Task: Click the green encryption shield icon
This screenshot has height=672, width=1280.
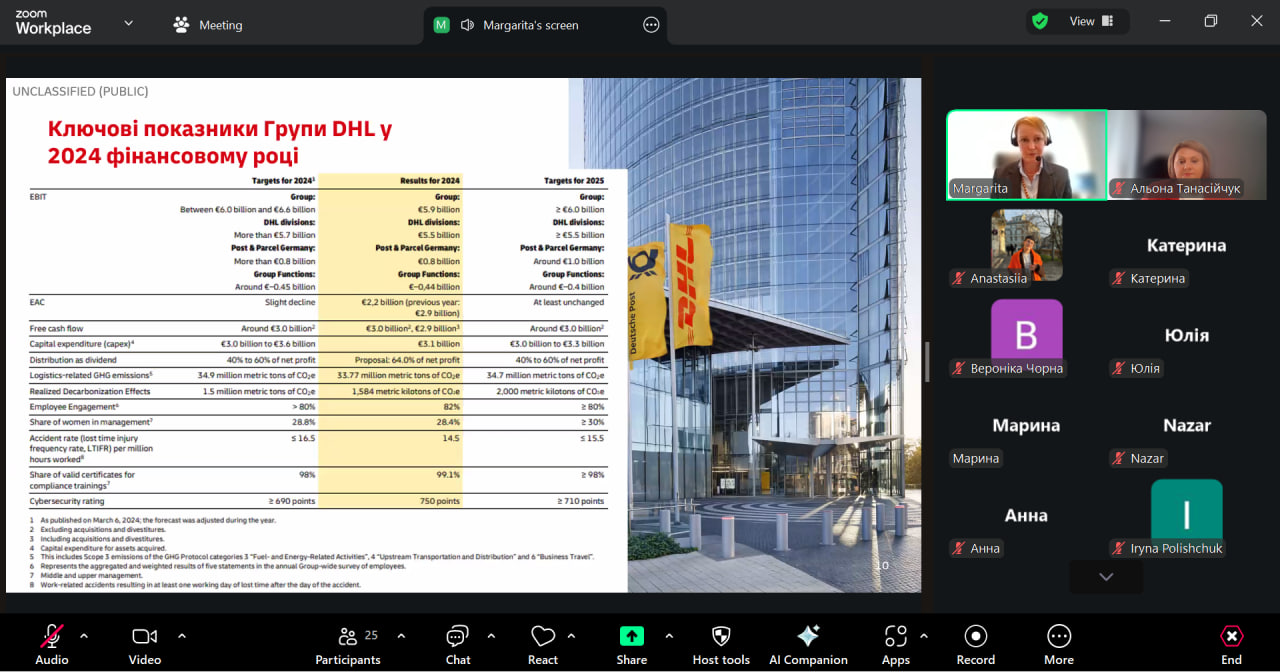Action: [x=1040, y=21]
